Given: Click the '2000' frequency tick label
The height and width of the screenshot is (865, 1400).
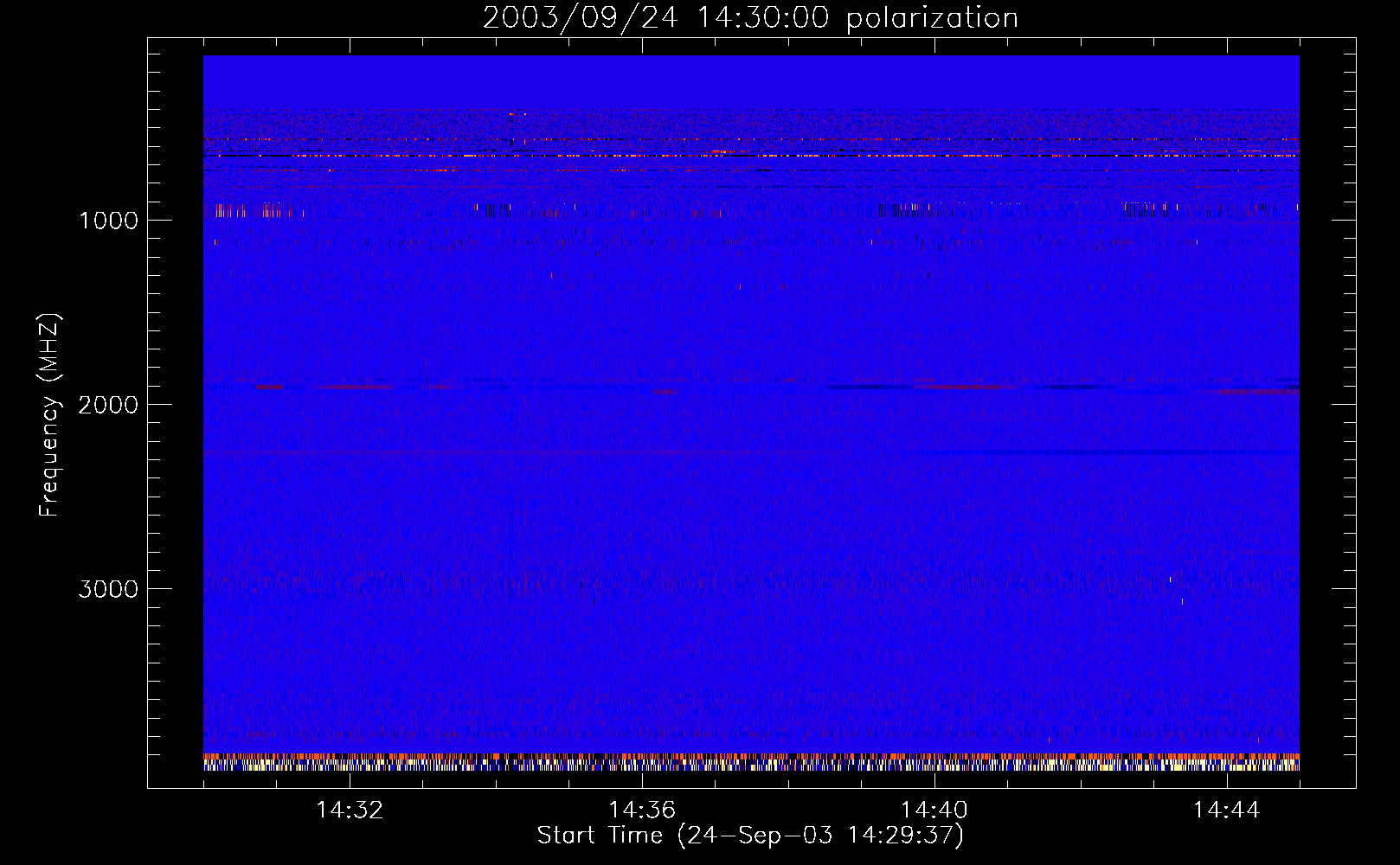Looking at the screenshot, I should pos(108,405).
